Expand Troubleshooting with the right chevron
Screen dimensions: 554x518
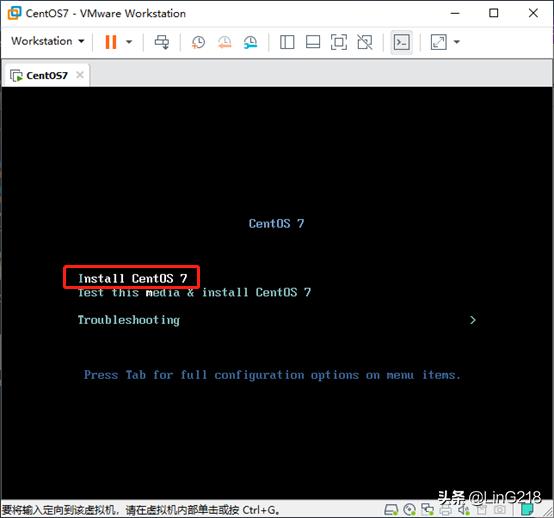coord(473,320)
